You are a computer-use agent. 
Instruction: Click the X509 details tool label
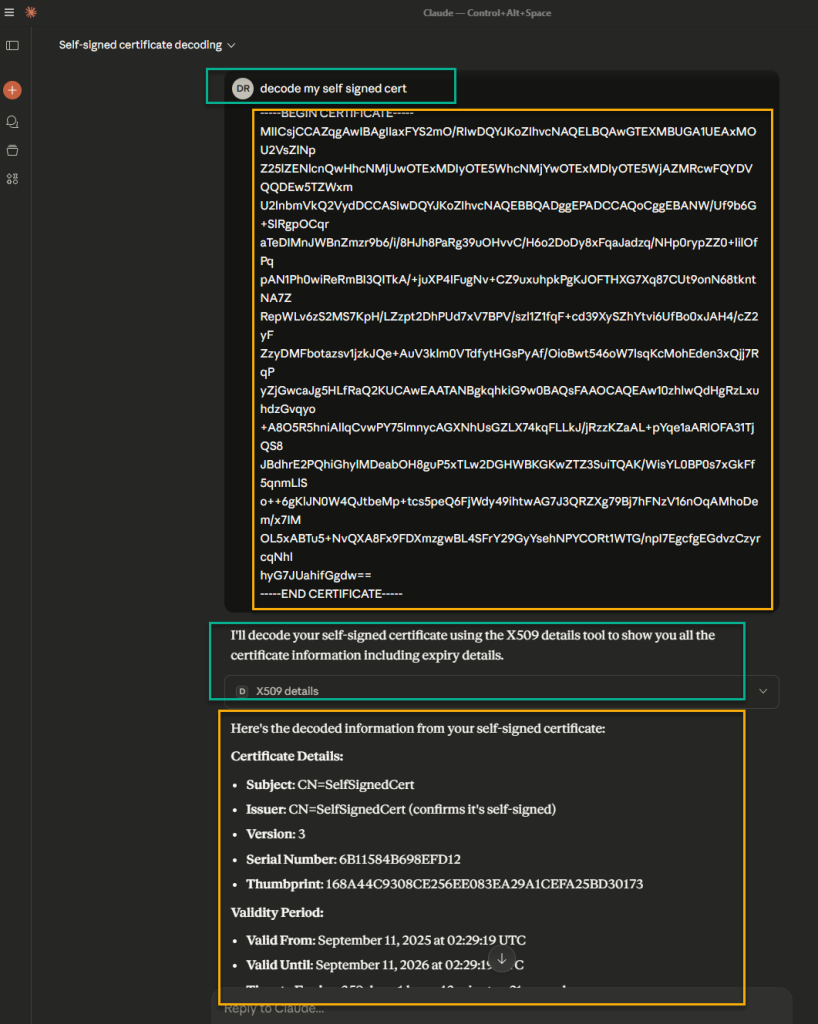[287, 691]
